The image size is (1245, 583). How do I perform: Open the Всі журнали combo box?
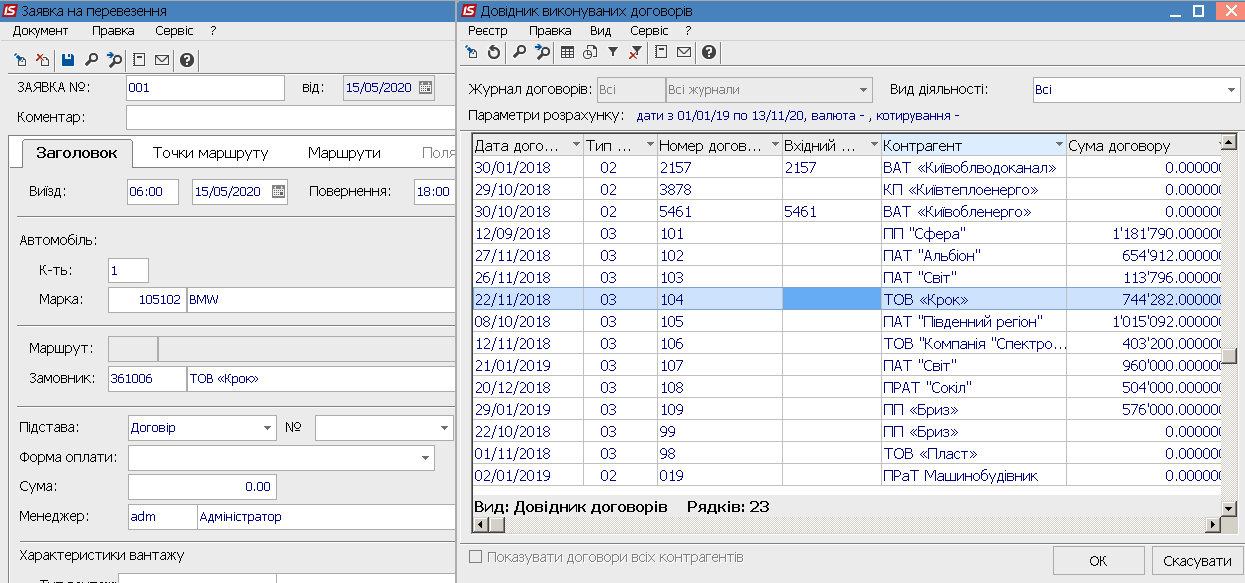[769, 90]
